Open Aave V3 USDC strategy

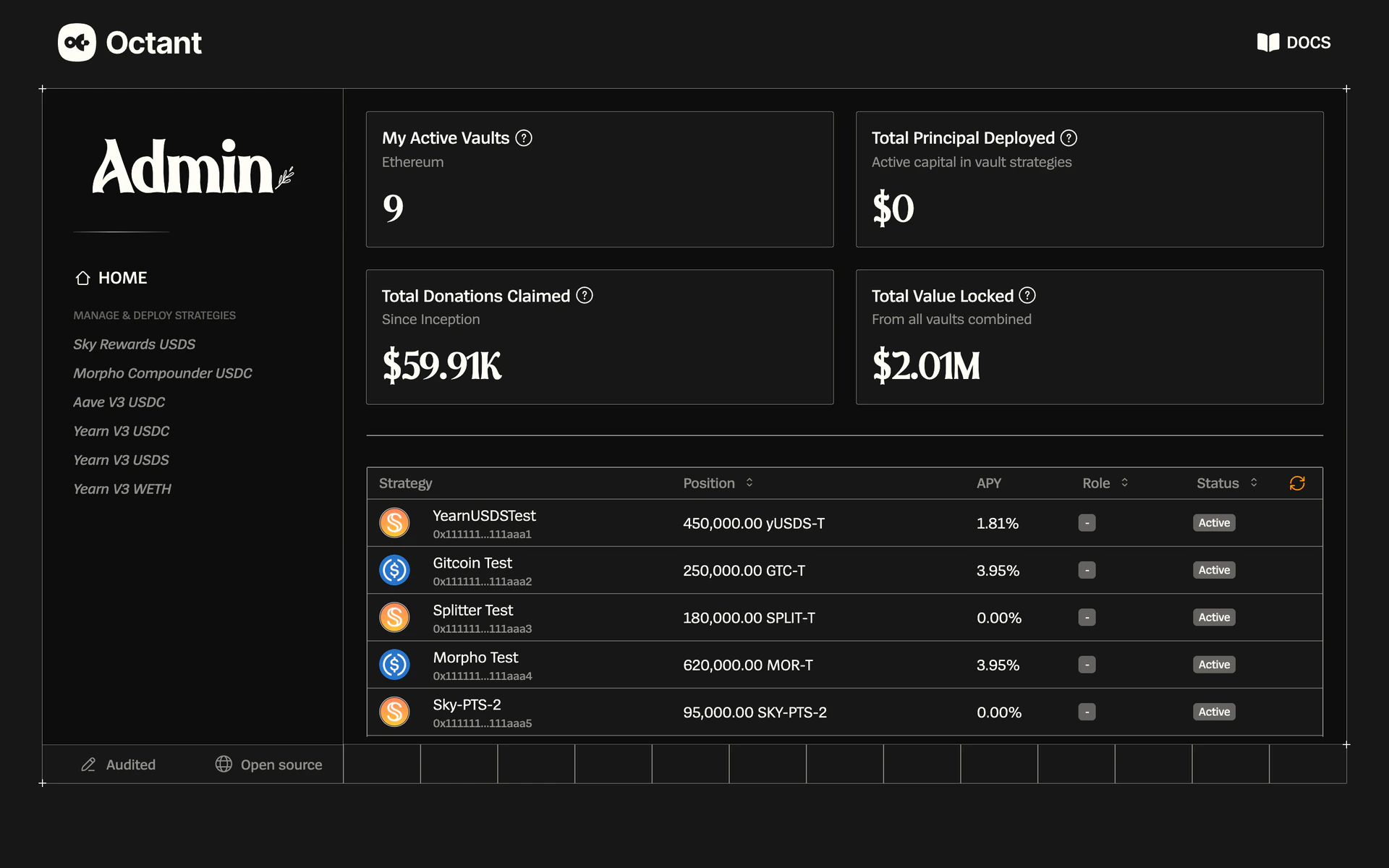point(119,402)
